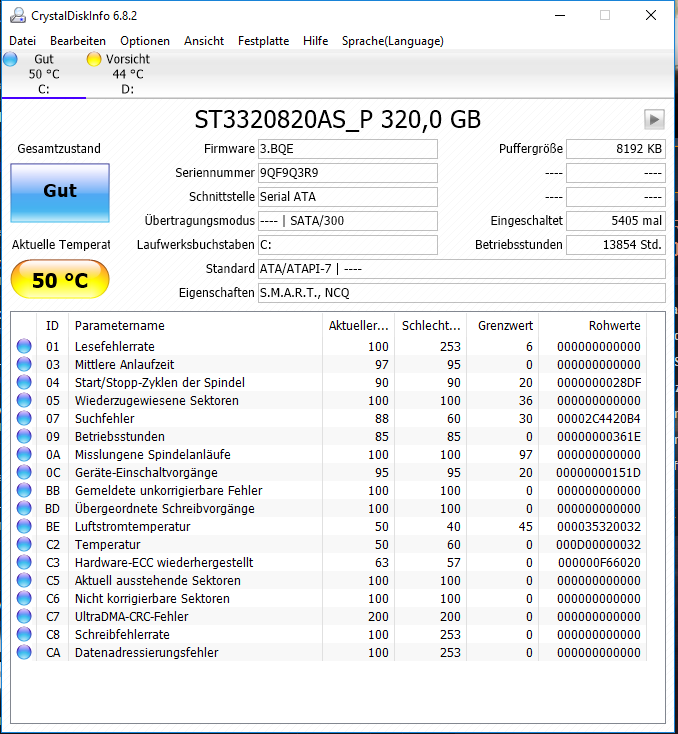Open the Sprache(Language) menu

pos(392,41)
